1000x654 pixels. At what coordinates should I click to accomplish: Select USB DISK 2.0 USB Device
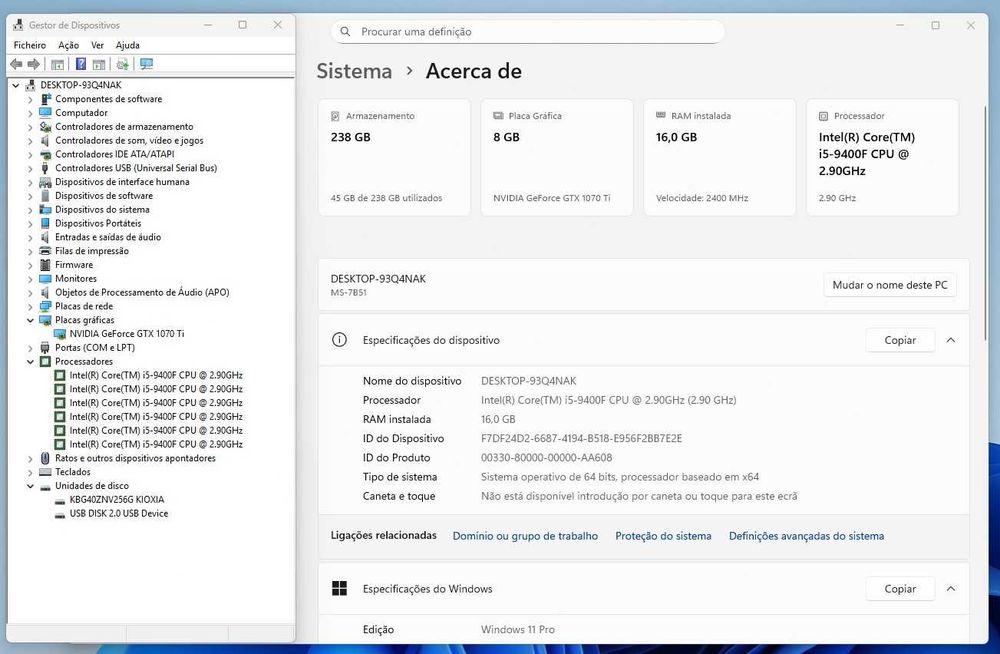pos(119,514)
